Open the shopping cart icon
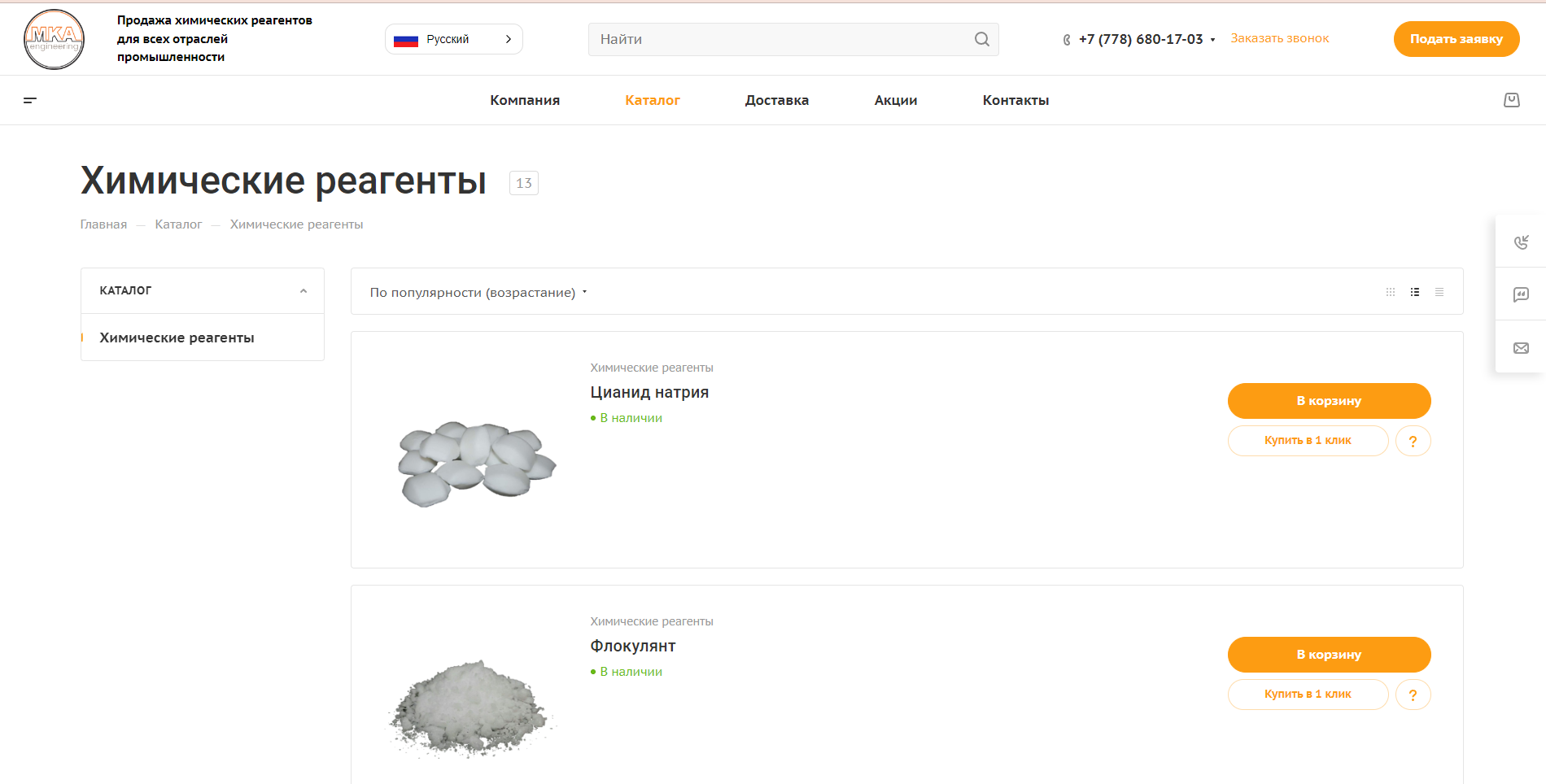This screenshot has height=784, width=1546. tap(1511, 100)
